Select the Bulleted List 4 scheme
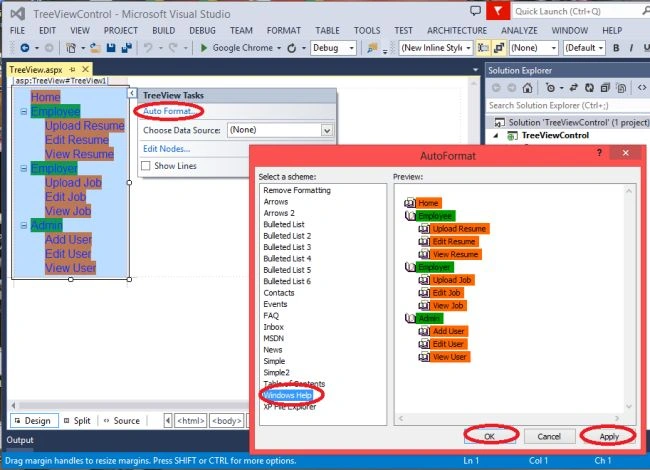650x470 pixels. click(x=287, y=259)
